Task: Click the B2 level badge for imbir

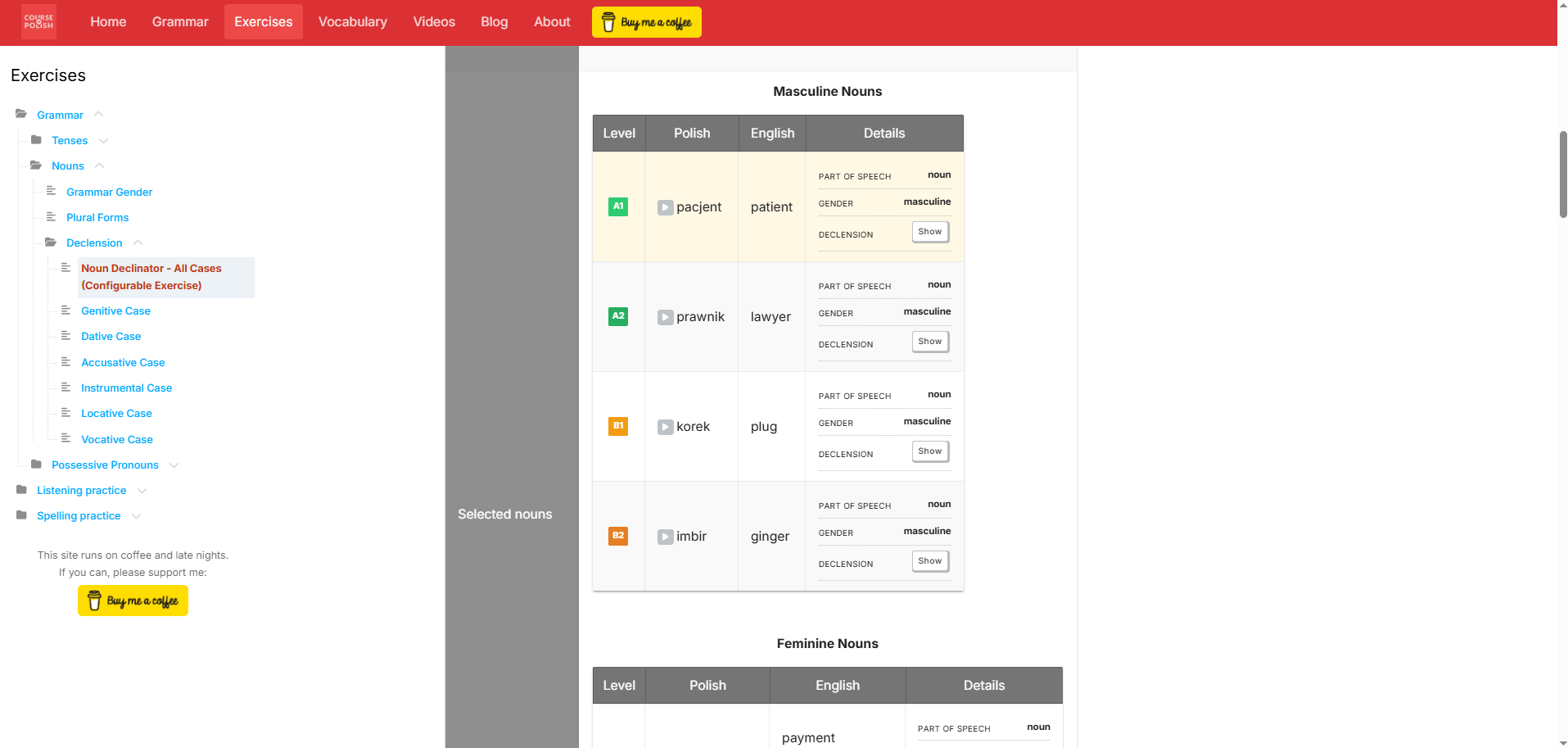Action: coord(618,536)
